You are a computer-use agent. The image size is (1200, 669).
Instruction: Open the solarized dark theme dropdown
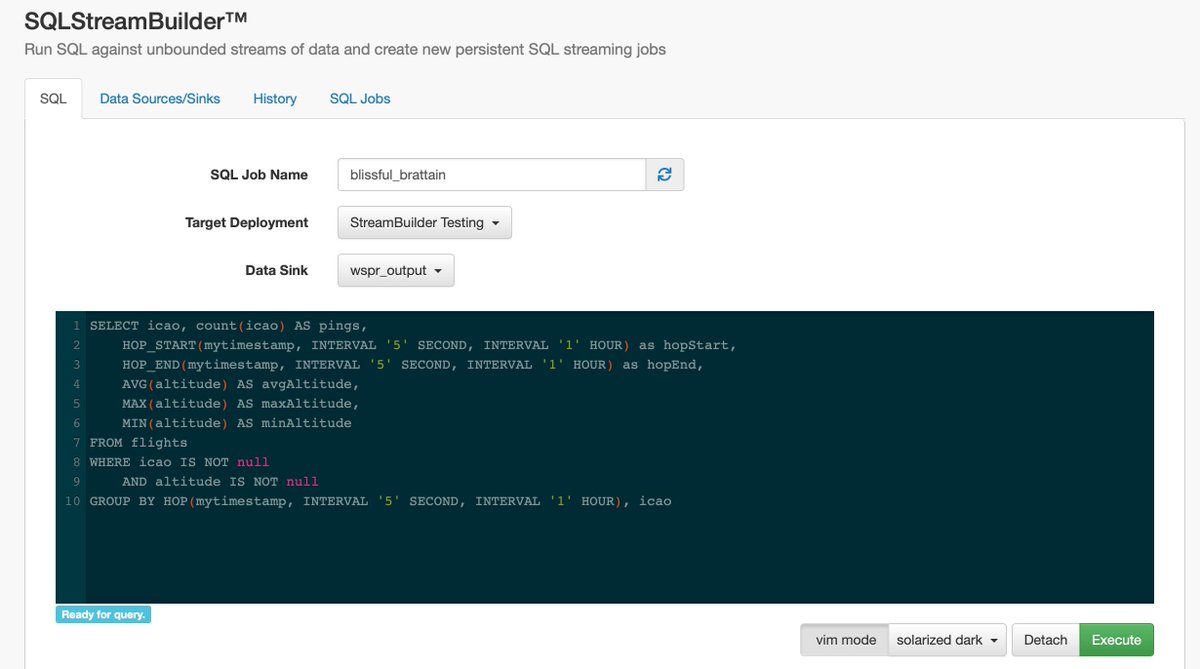[x=948, y=640]
